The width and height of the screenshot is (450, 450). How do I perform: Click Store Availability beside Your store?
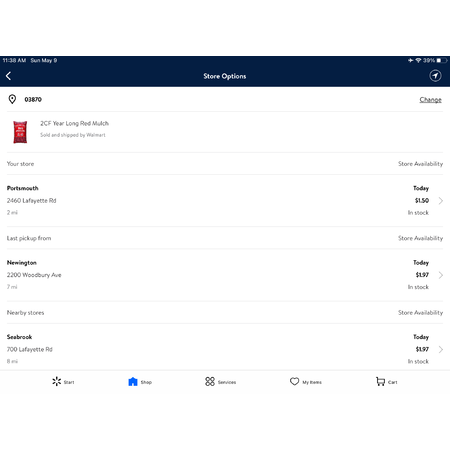420,164
